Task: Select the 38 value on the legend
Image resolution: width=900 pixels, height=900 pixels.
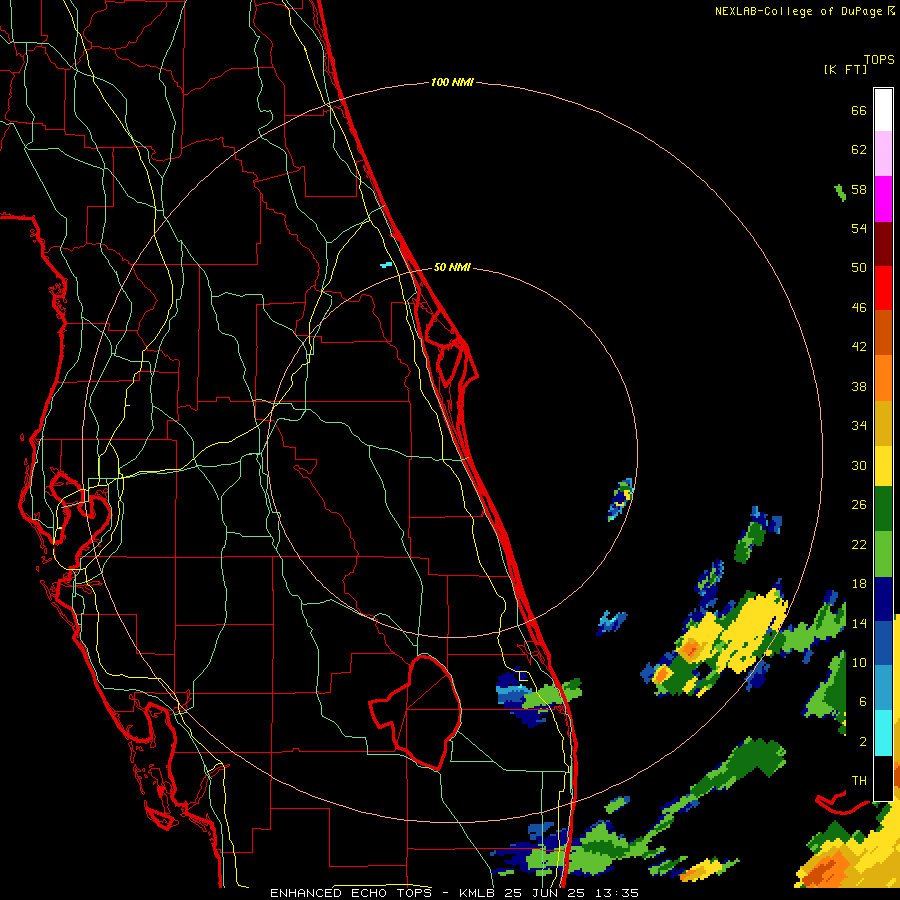Action: 859,386
